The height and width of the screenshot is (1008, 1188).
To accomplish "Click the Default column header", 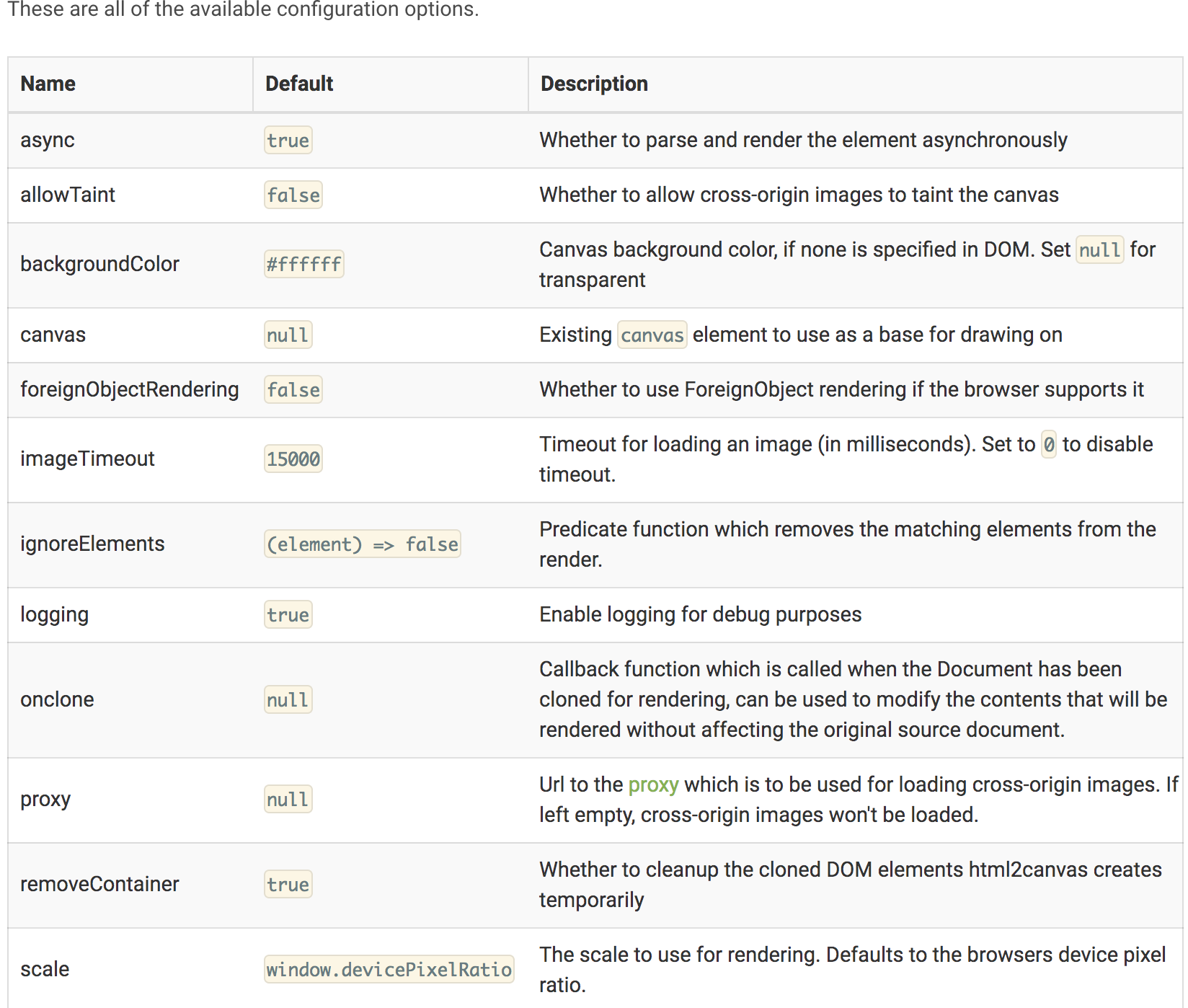I will [x=299, y=84].
